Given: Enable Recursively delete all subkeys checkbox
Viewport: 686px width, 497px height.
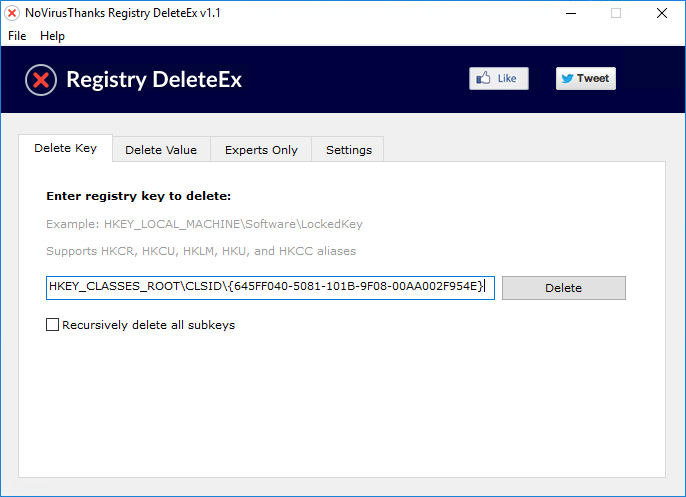Looking at the screenshot, I should coord(52,325).
